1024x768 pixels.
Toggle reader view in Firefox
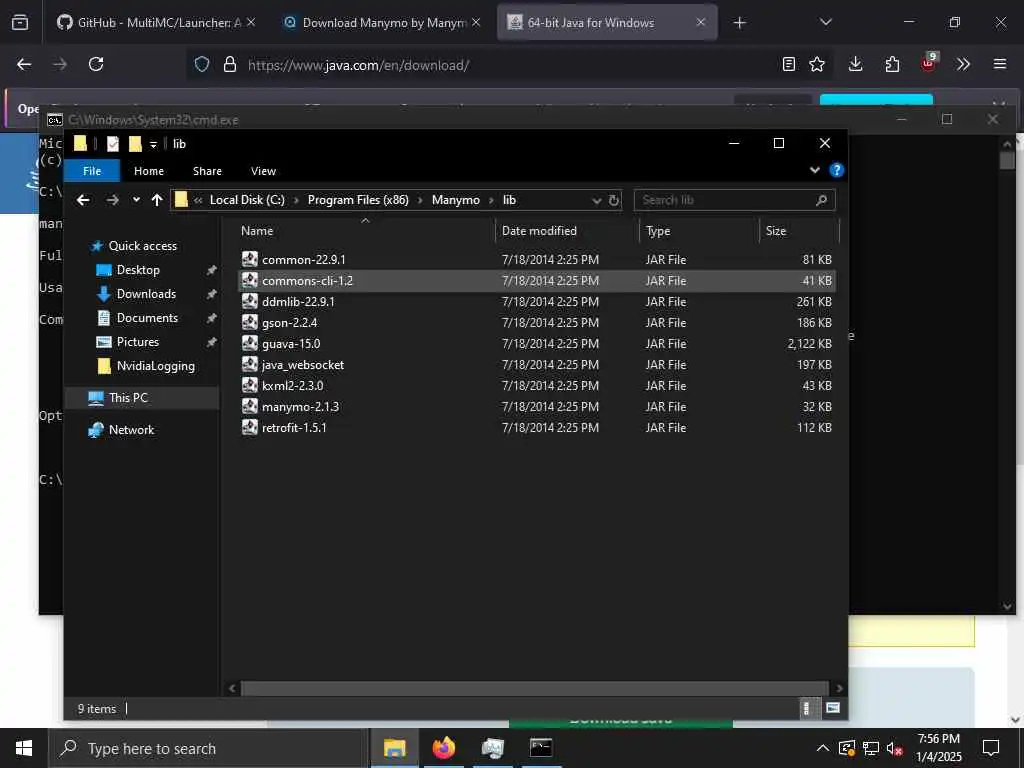click(789, 64)
